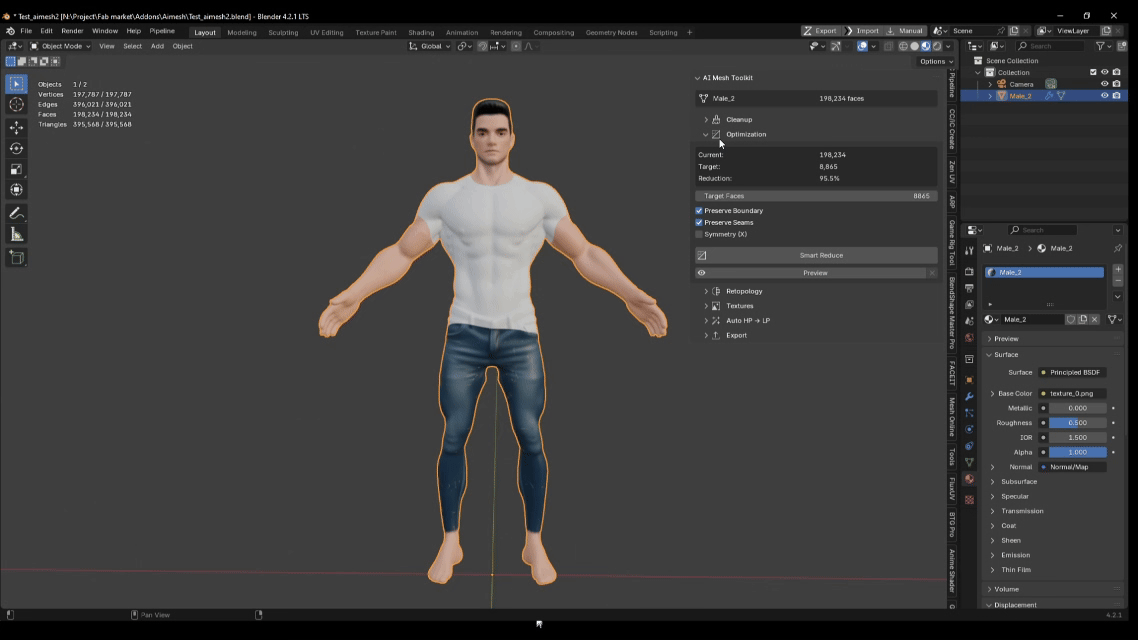Toggle Collection exclude checkbox in outliner

click(x=1093, y=73)
